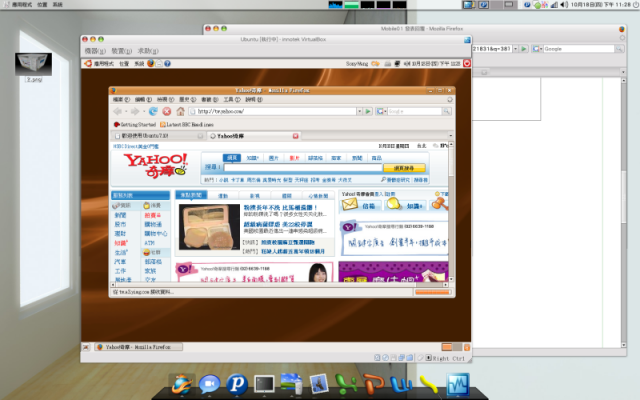Select the 運動 news tab
The width and height of the screenshot is (640, 400).
[223, 196]
